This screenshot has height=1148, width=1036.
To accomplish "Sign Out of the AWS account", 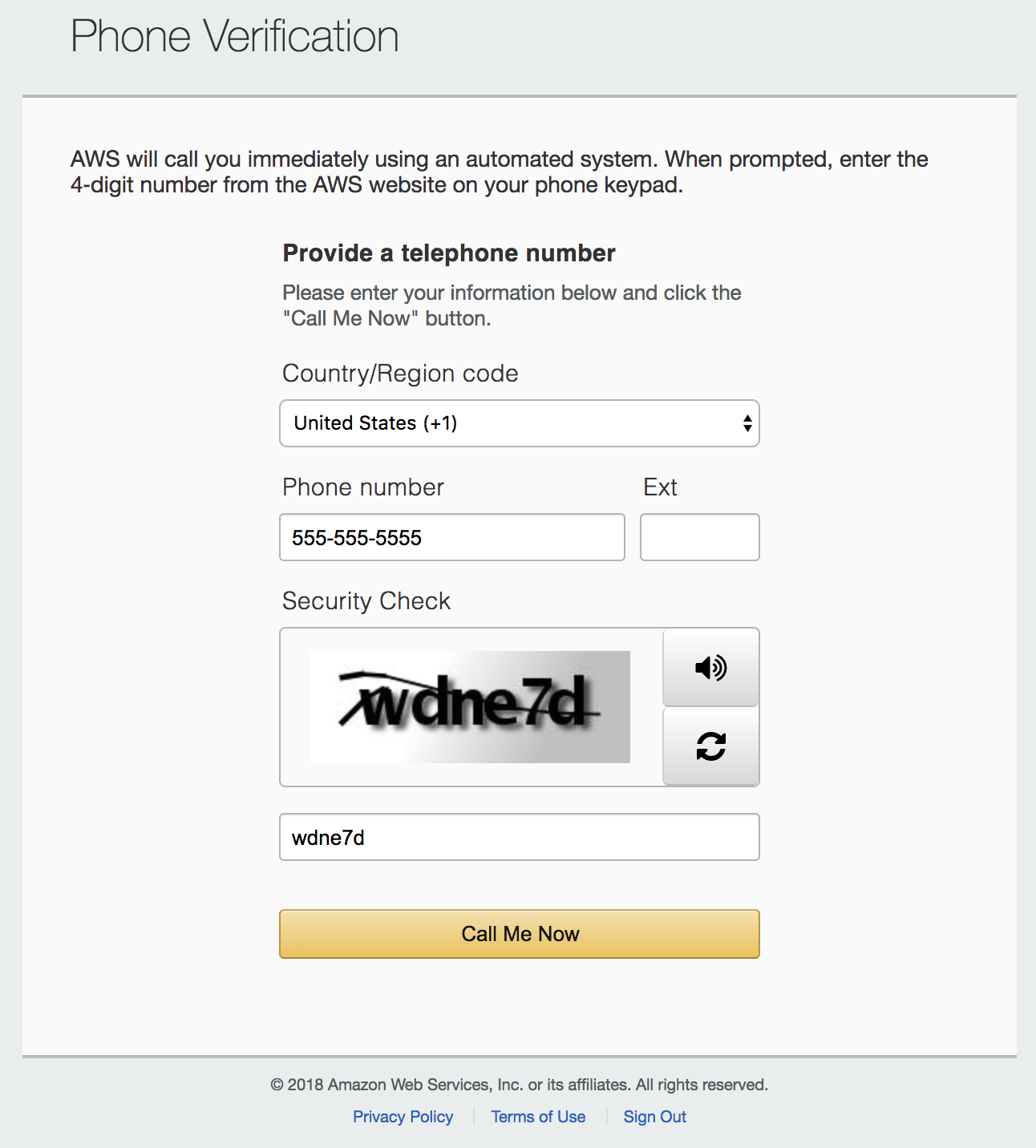I will click(x=654, y=1117).
